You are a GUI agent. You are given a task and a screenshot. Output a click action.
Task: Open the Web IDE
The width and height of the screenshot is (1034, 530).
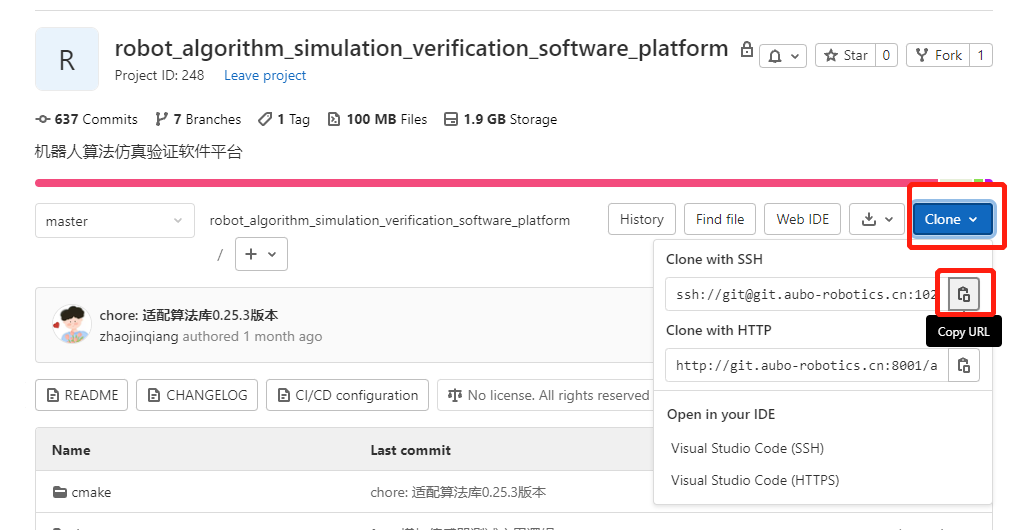pos(803,220)
